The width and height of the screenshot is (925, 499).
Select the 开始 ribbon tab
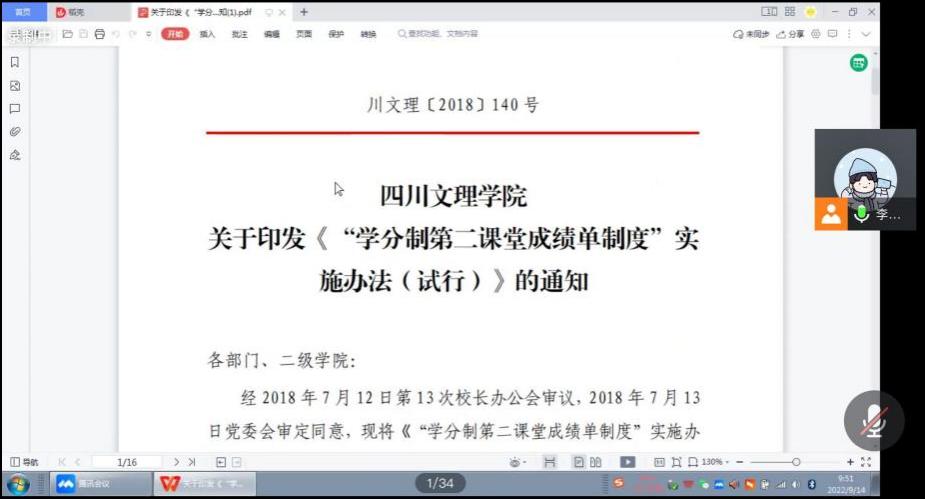[175, 34]
